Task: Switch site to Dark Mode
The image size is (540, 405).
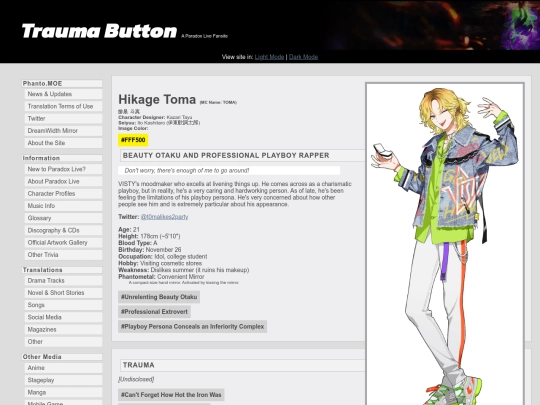Action: click(x=303, y=57)
